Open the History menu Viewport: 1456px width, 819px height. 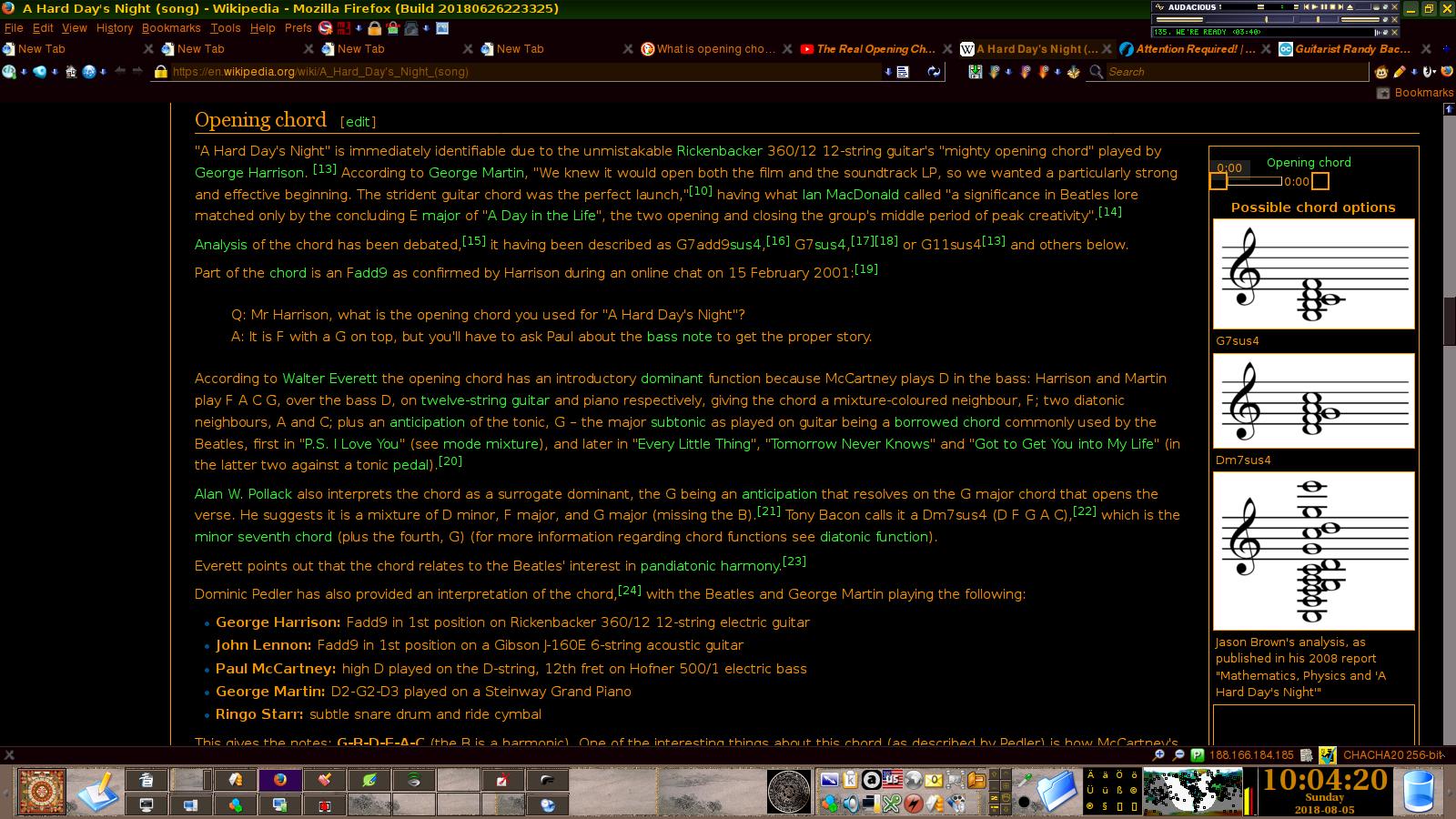pos(115,28)
